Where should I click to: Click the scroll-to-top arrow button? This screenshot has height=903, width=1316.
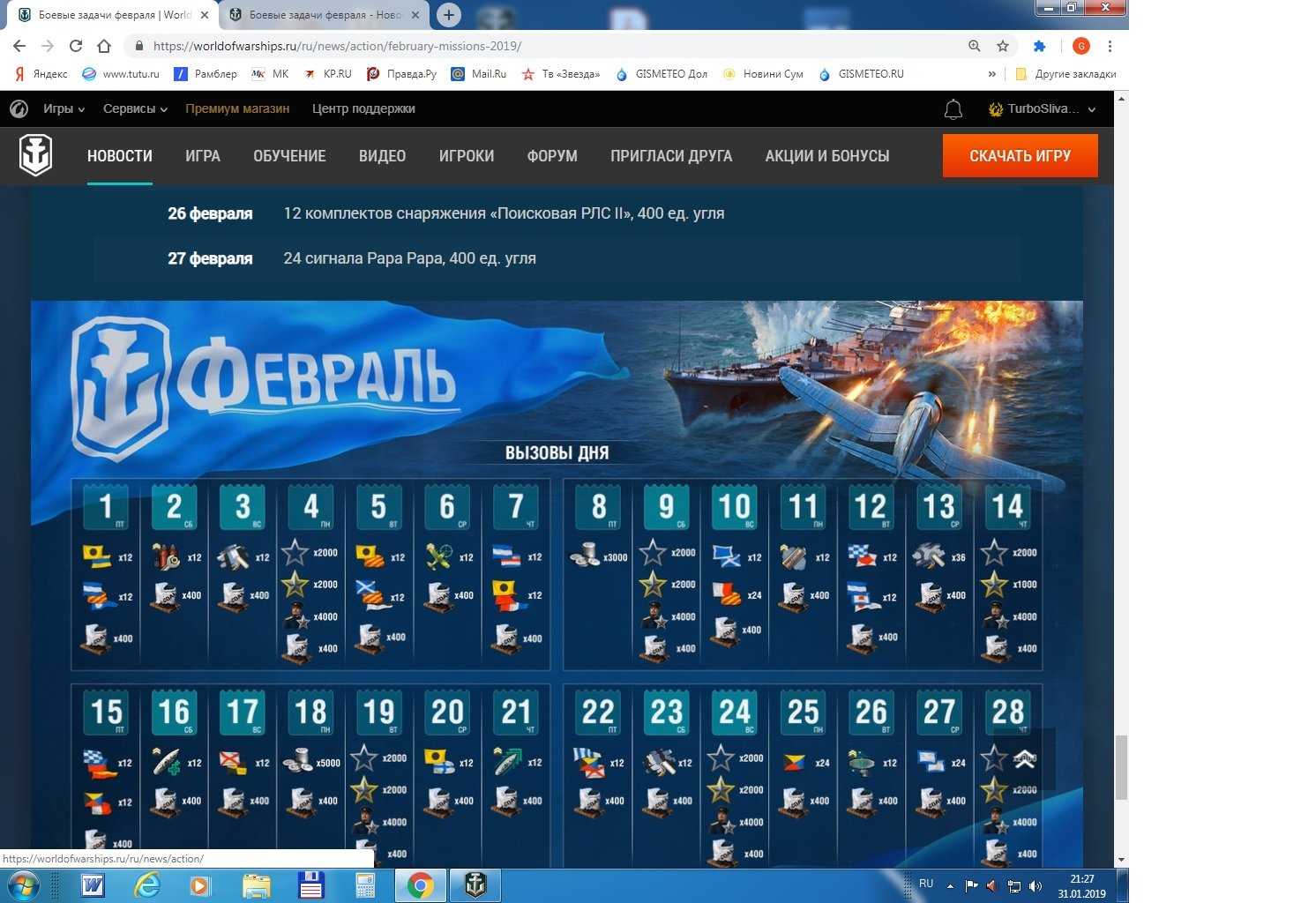point(1025,758)
